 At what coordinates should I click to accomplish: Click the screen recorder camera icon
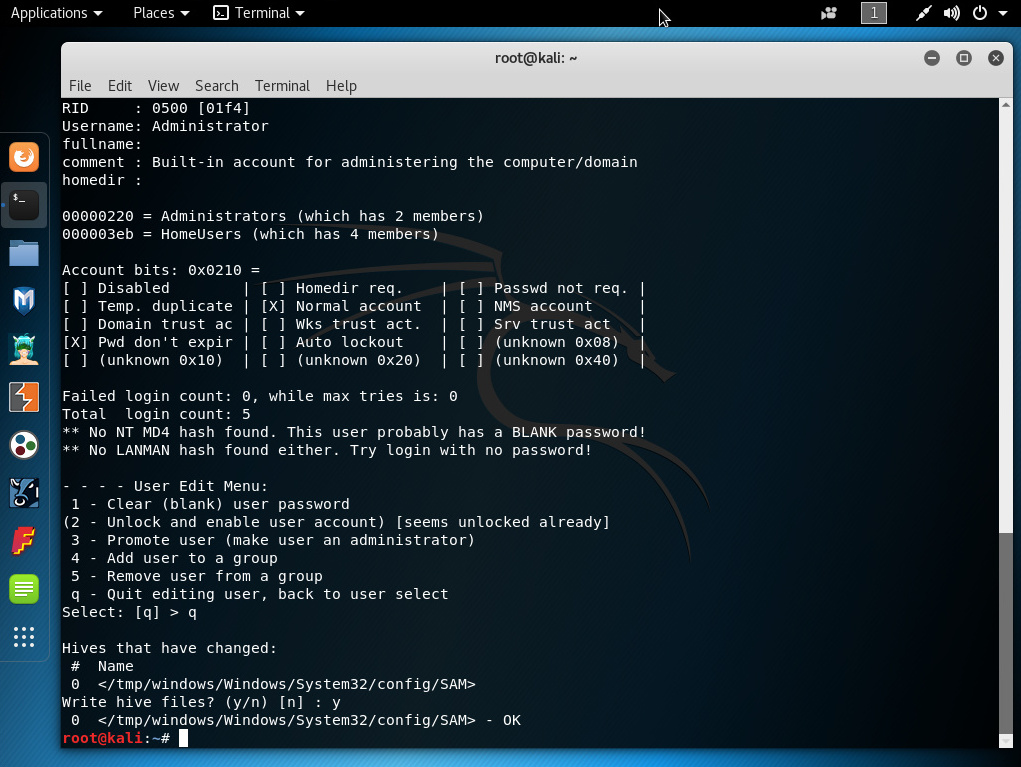point(828,13)
